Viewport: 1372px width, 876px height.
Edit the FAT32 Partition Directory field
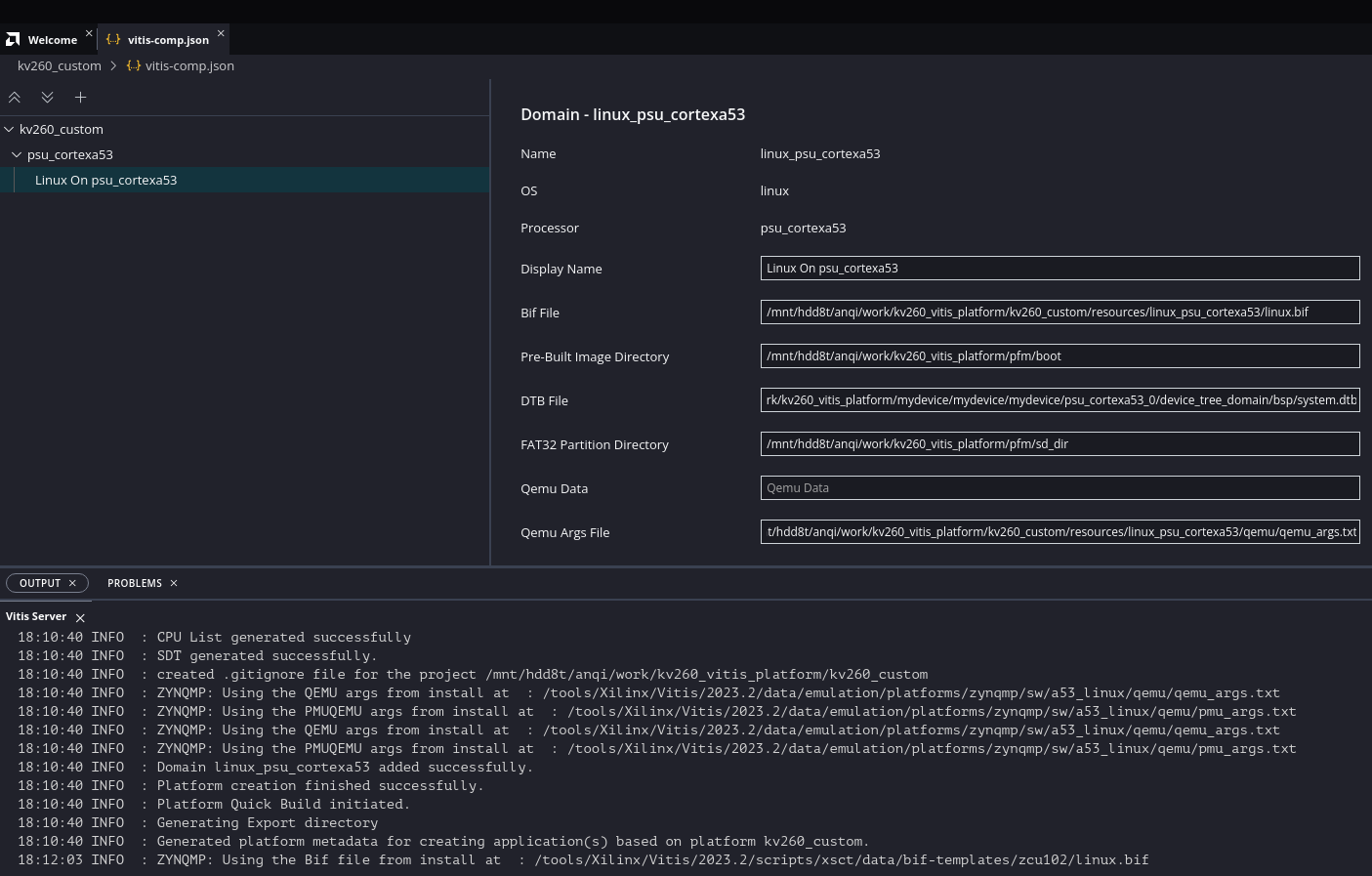pos(1060,444)
